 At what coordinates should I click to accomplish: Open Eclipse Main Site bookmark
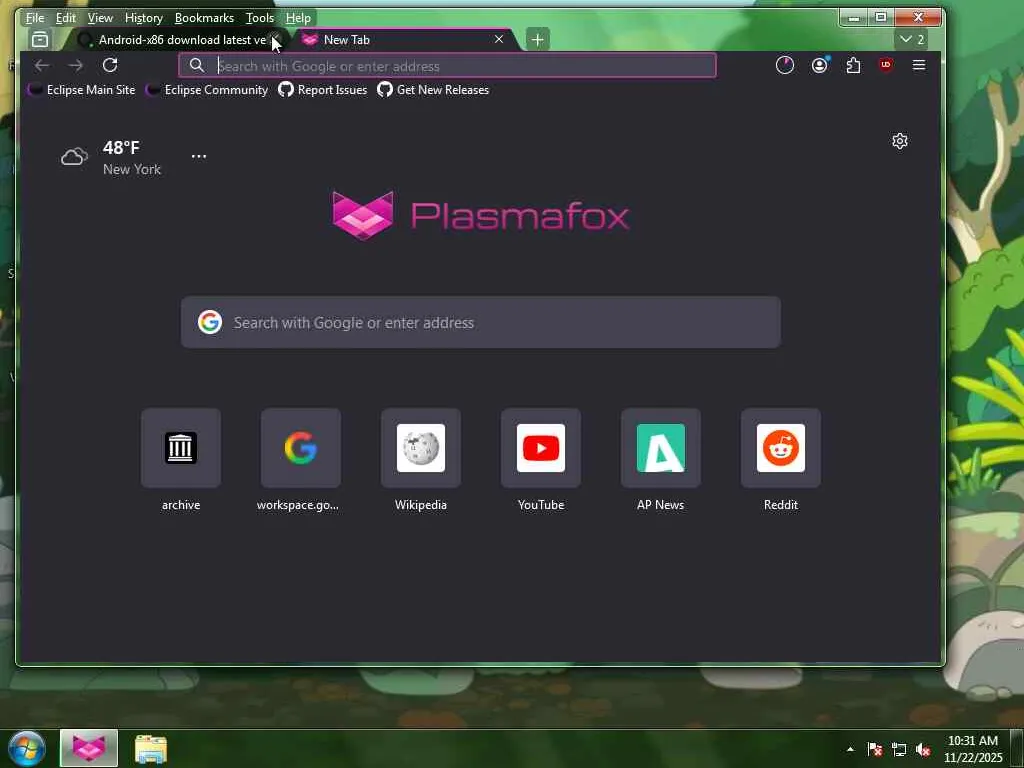click(x=82, y=90)
